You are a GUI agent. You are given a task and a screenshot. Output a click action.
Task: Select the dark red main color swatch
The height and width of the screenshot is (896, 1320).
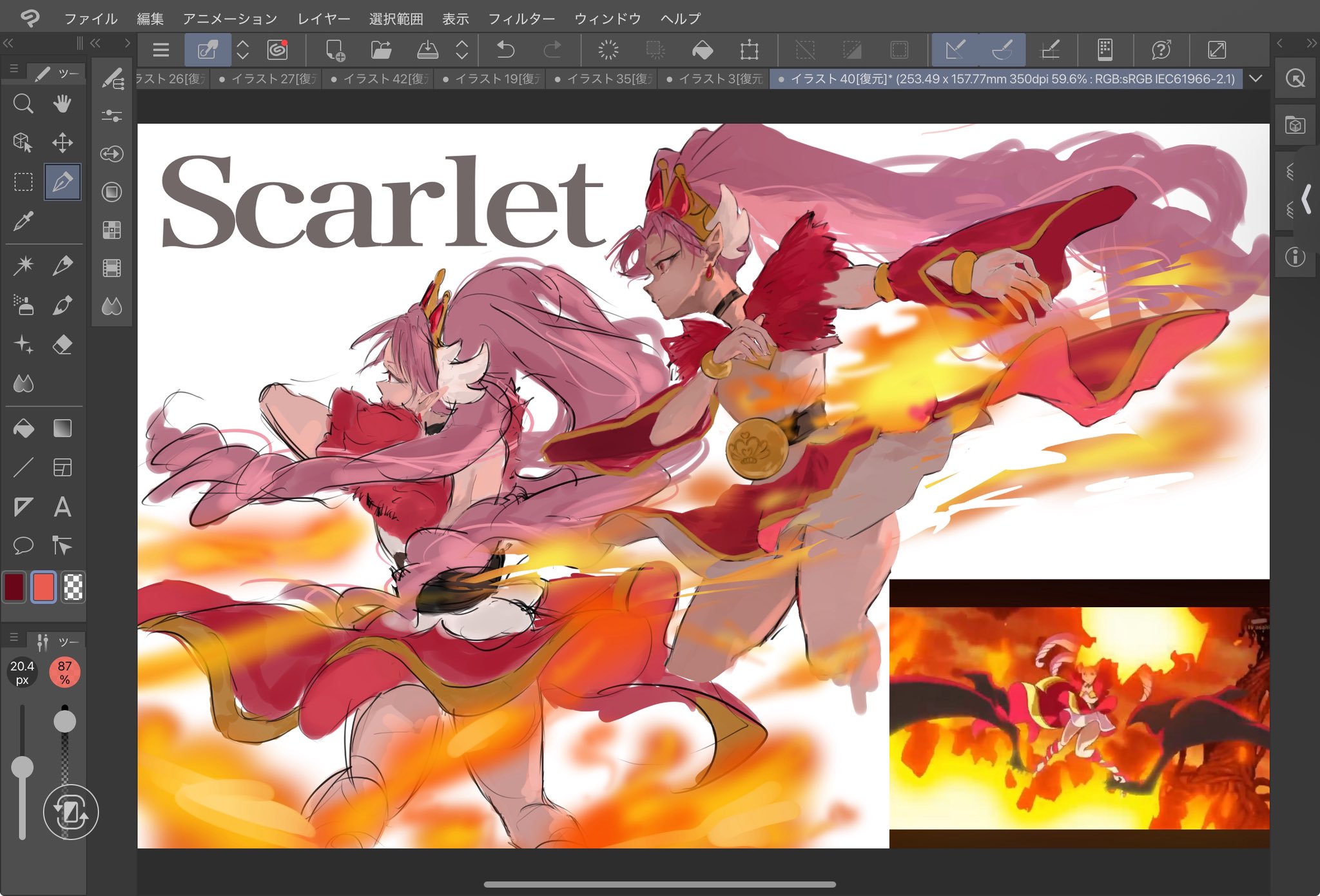(x=14, y=587)
